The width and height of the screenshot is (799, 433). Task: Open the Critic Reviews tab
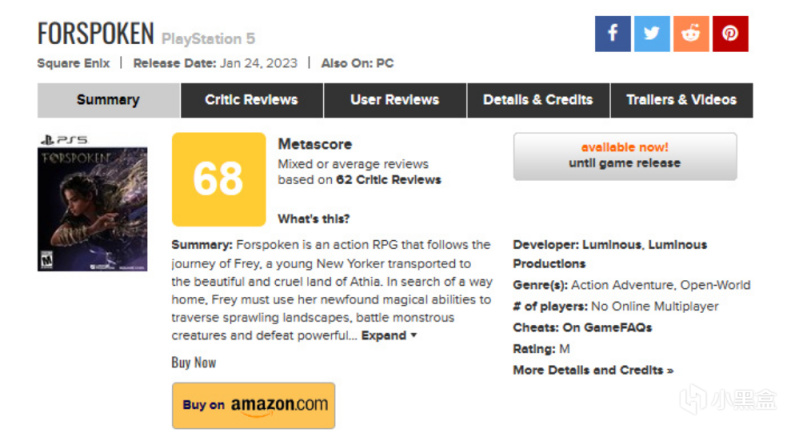click(x=251, y=100)
